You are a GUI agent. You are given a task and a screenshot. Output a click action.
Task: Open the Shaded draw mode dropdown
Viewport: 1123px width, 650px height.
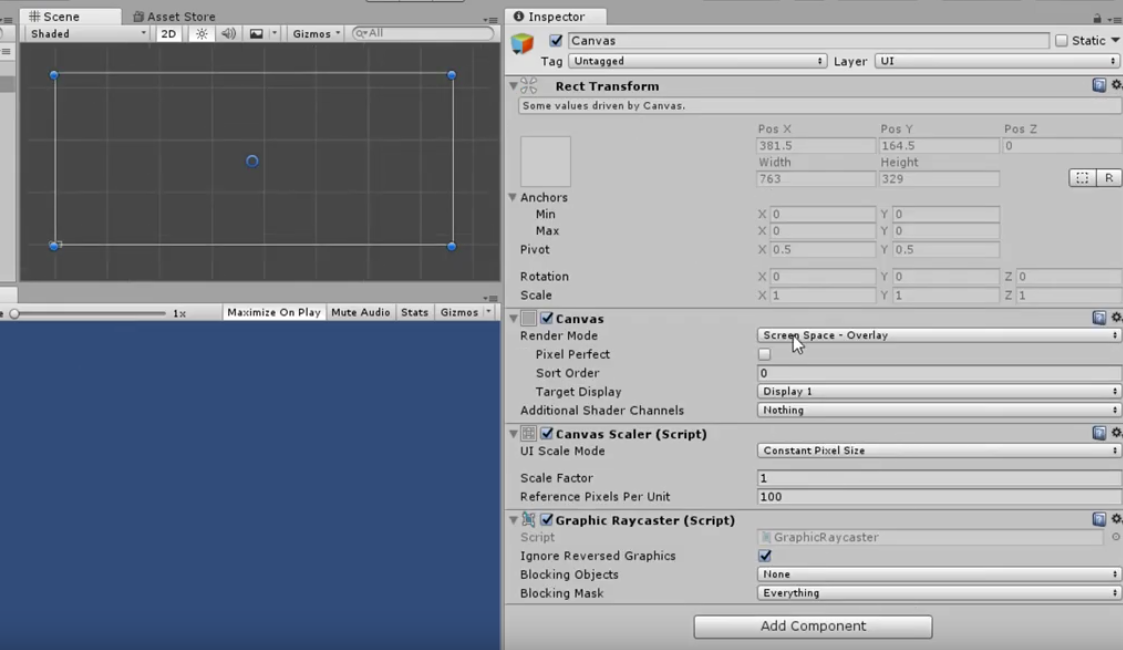tap(85, 33)
